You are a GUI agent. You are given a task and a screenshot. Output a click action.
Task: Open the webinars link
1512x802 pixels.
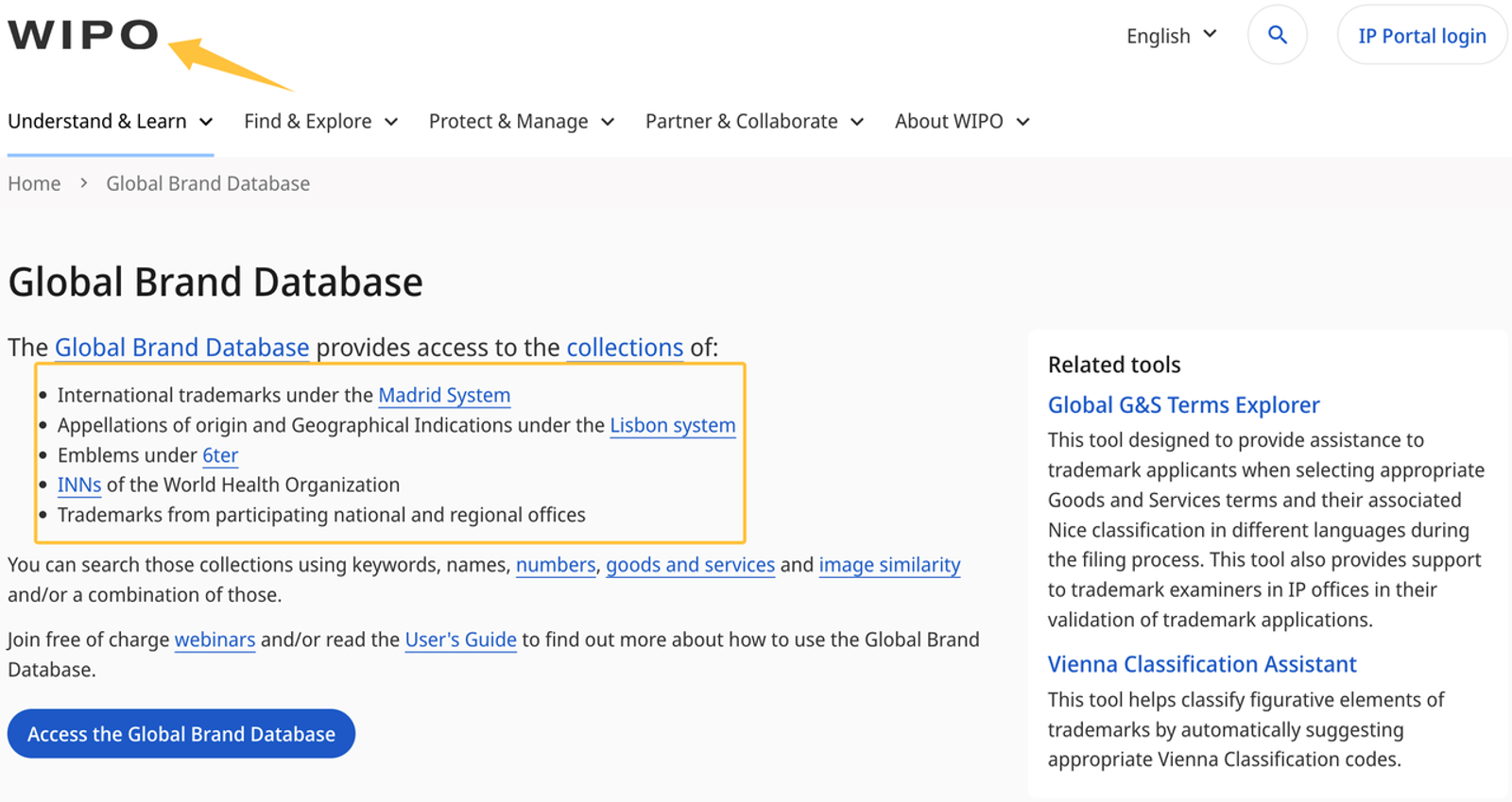215,640
